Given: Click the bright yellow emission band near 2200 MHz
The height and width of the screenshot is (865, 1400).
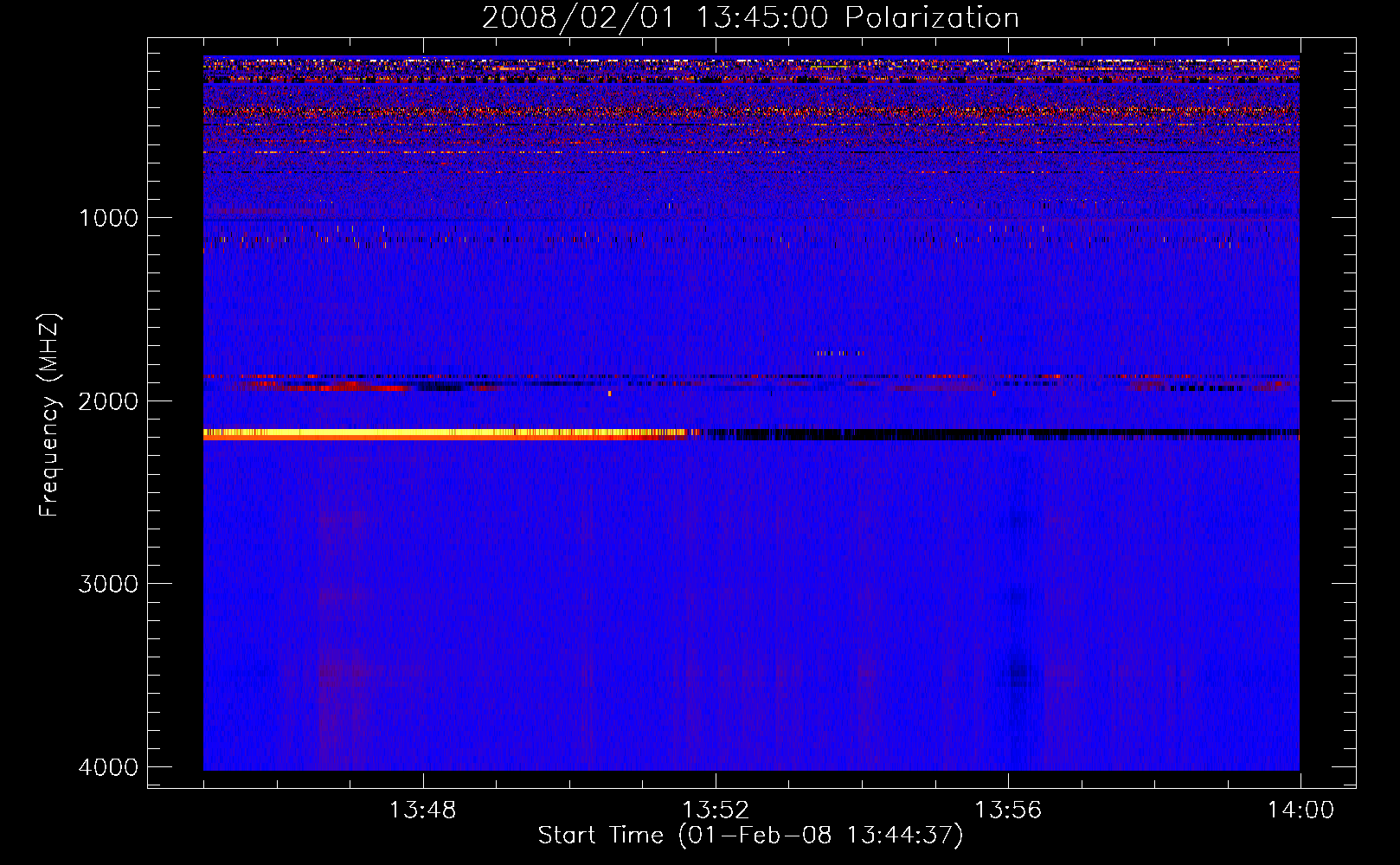Looking at the screenshot, I should pos(446,434).
